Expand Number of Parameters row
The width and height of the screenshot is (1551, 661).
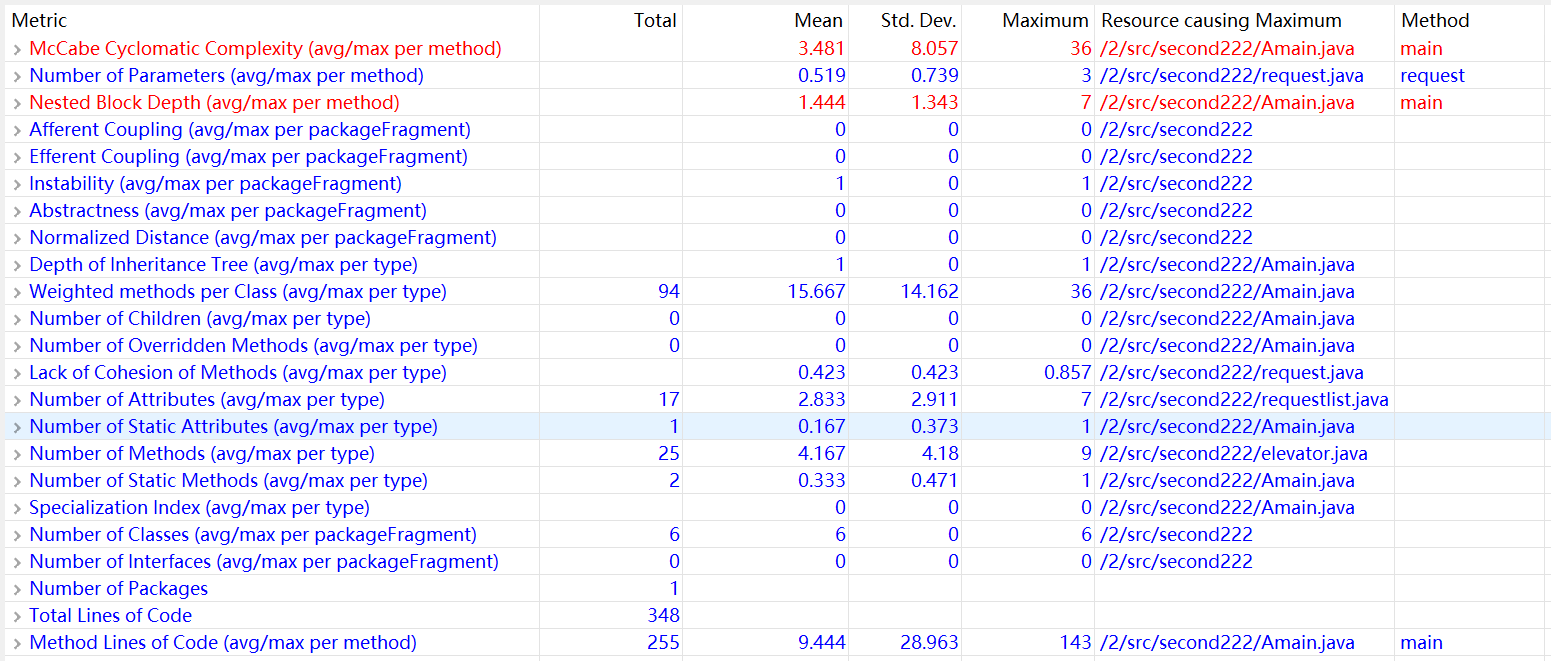(17, 76)
